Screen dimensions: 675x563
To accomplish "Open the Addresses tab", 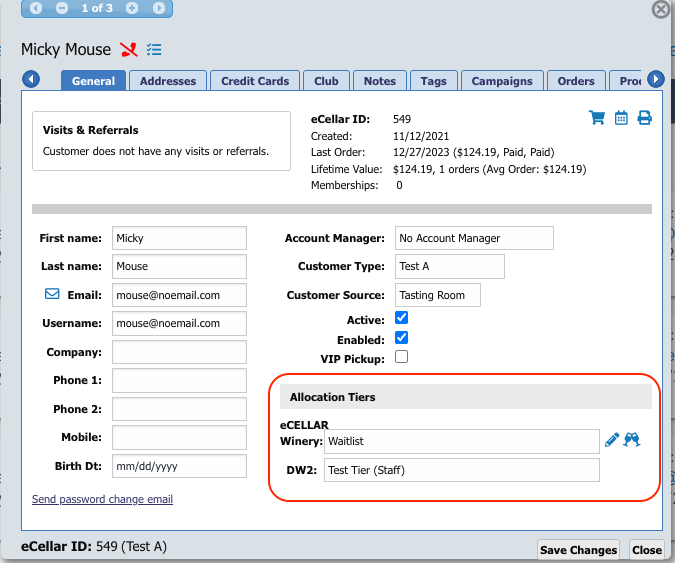I will tap(168, 81).
